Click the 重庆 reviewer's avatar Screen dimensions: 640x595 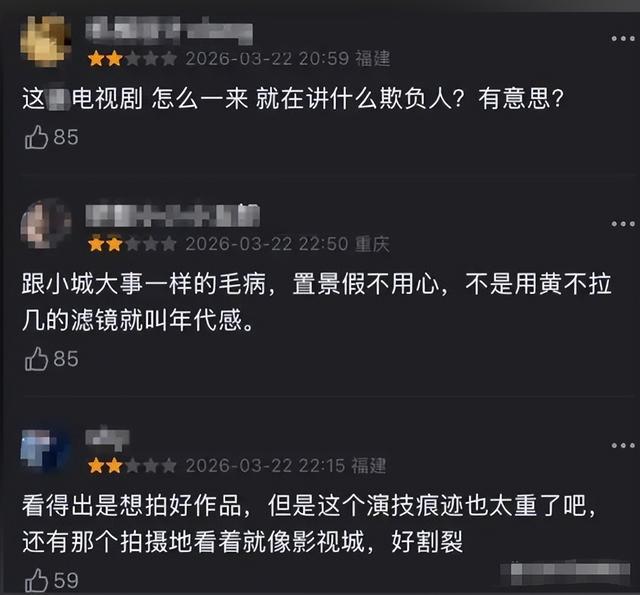click(x=46, y=224)
